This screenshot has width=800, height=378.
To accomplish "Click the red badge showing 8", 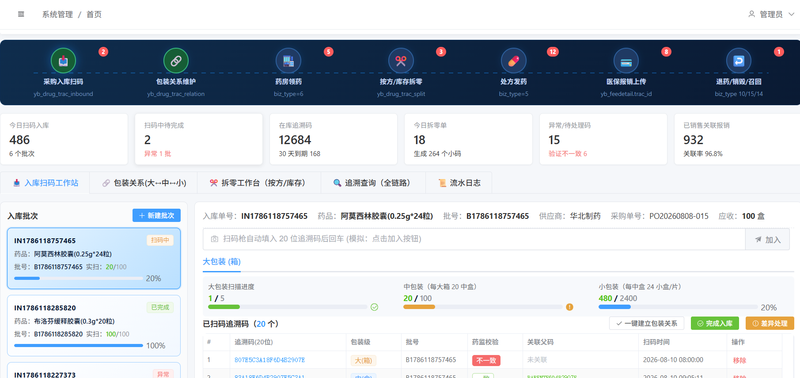I will 666,52.
